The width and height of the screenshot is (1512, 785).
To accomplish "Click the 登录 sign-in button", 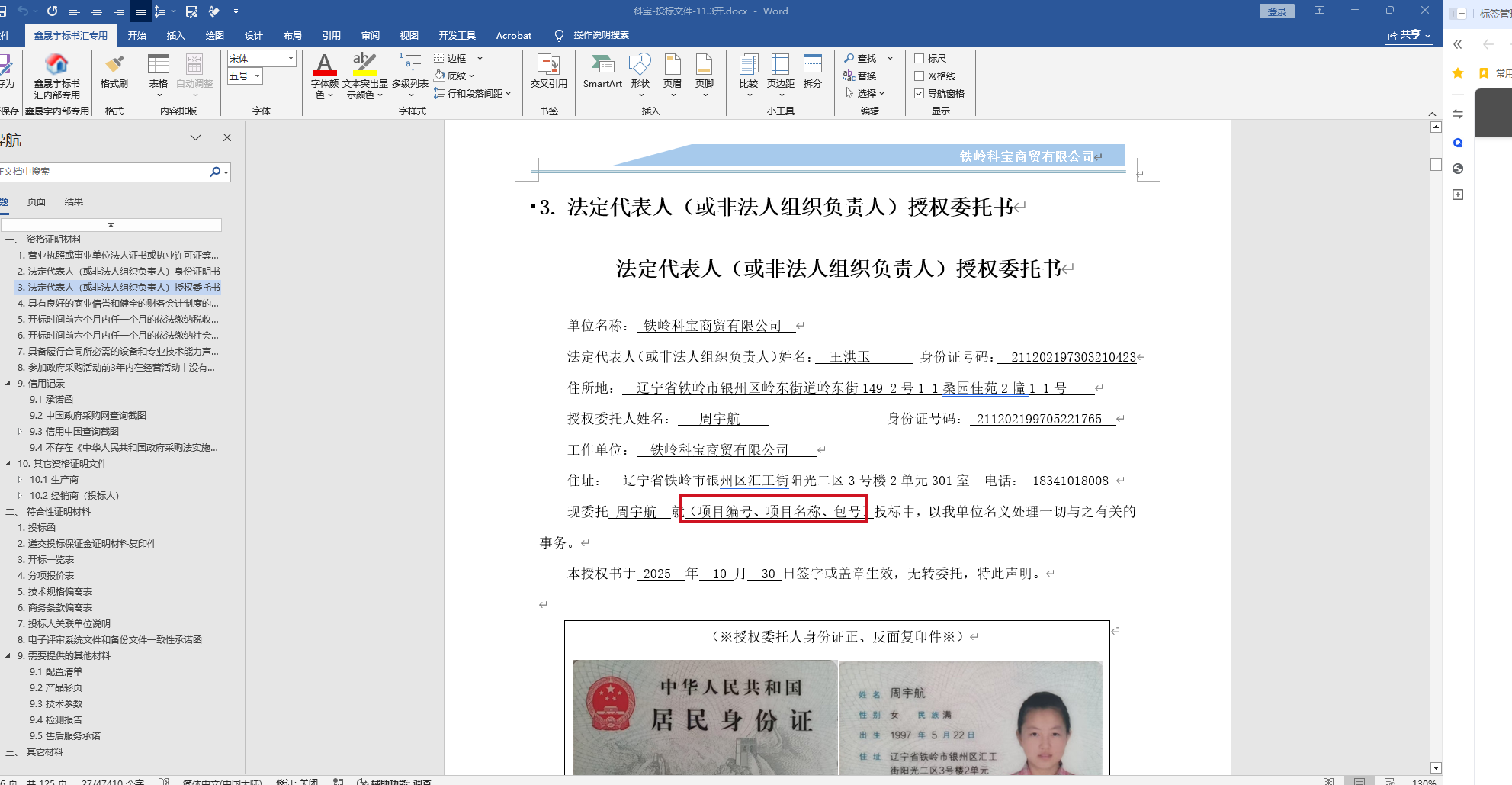I will [x=1277, y=11].
